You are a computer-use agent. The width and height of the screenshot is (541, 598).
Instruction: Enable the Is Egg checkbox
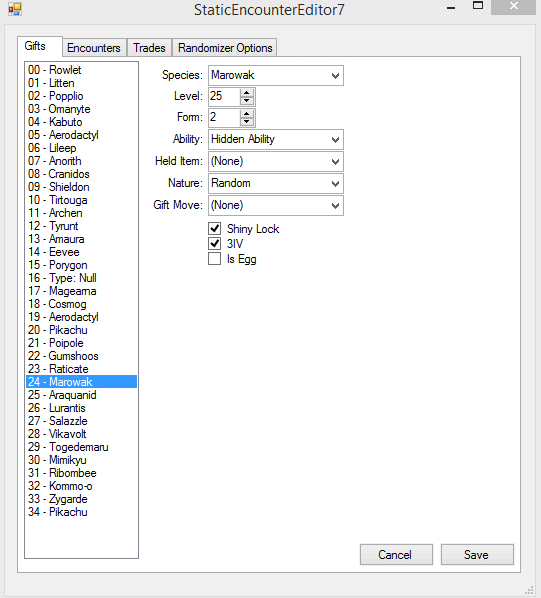215,259
